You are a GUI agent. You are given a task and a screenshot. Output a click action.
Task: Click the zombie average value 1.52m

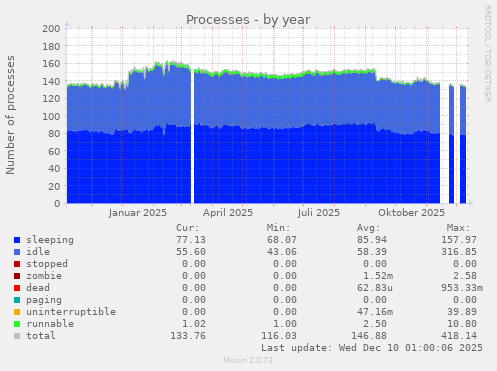[x=378, y=276]
